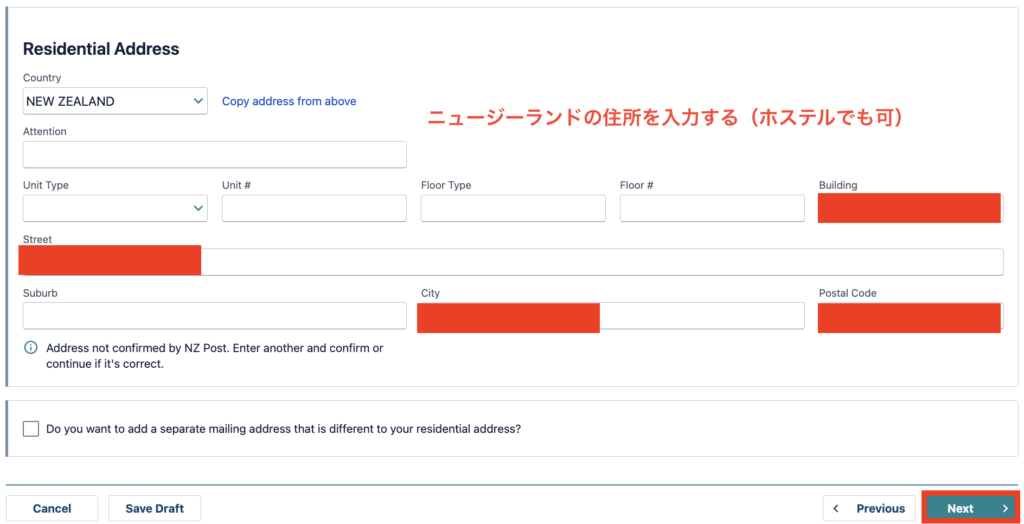
Task: Click the Save Draft button
Action: (x=155, y=508)
